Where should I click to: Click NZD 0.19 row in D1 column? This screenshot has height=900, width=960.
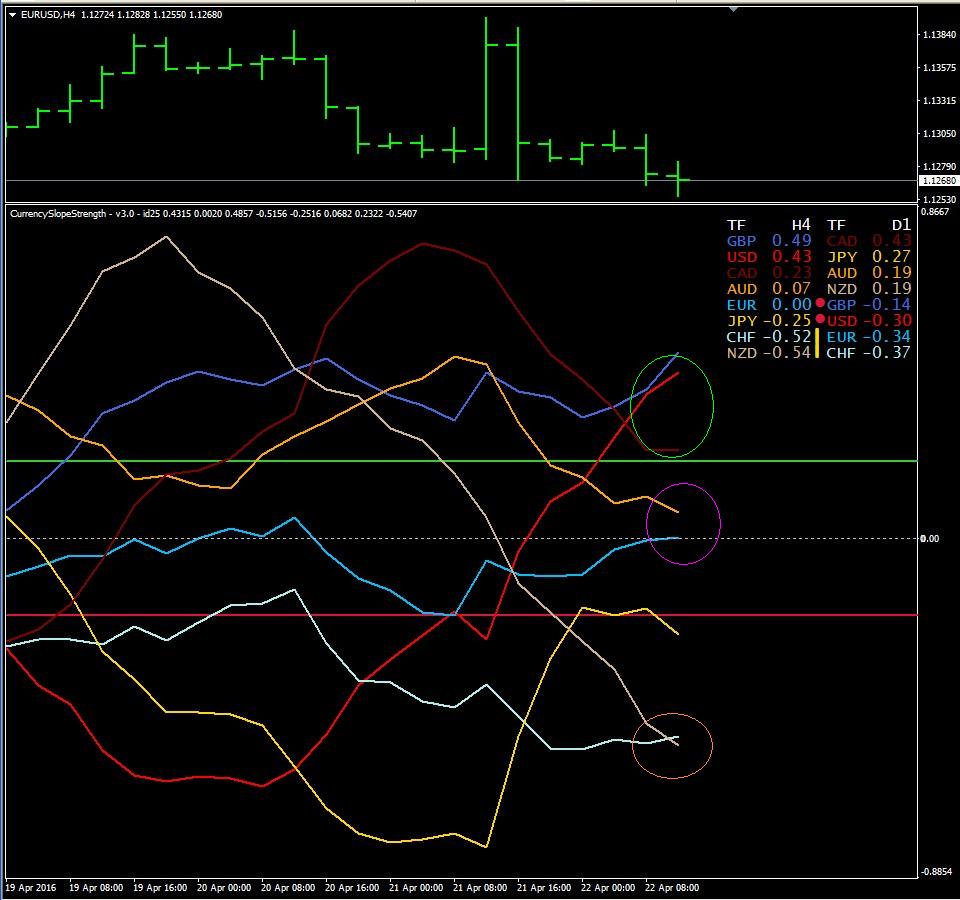click(869, 288)
